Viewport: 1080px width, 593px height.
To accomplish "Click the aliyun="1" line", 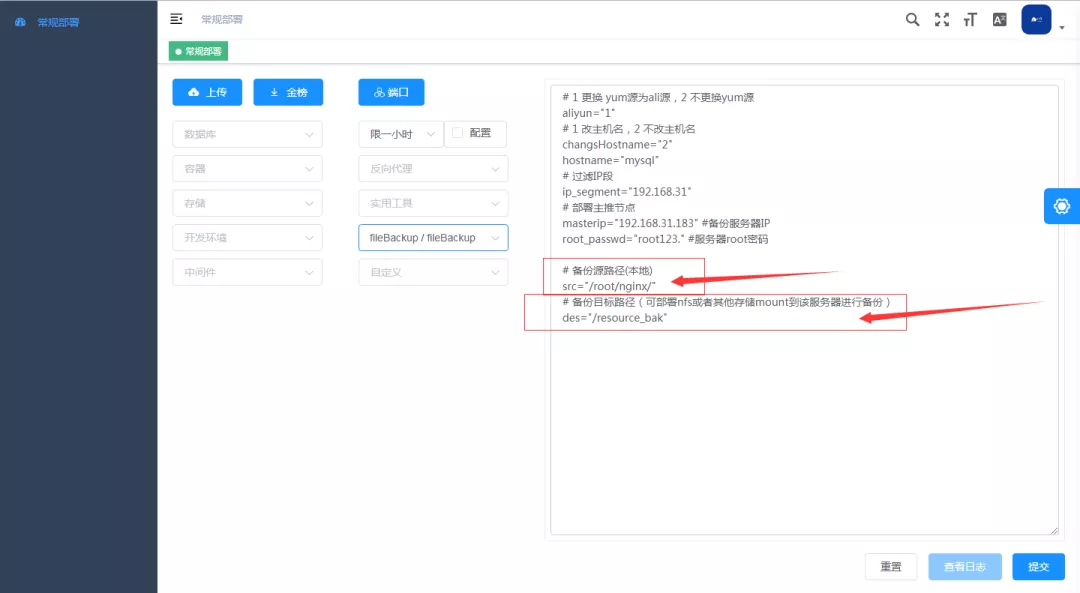I will click(x=588, y=113).
